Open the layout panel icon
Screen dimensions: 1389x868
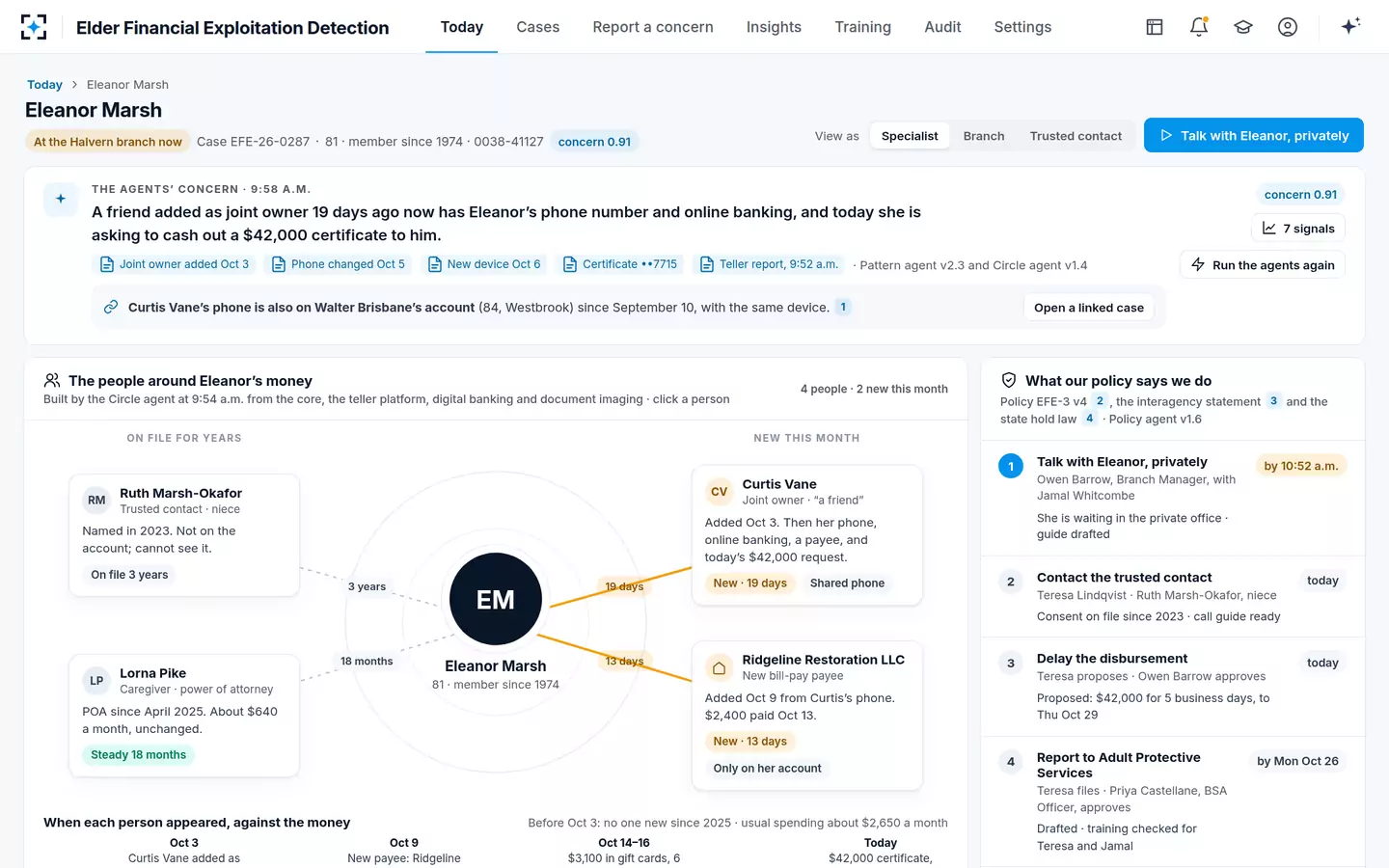(x=1155, y=27)
